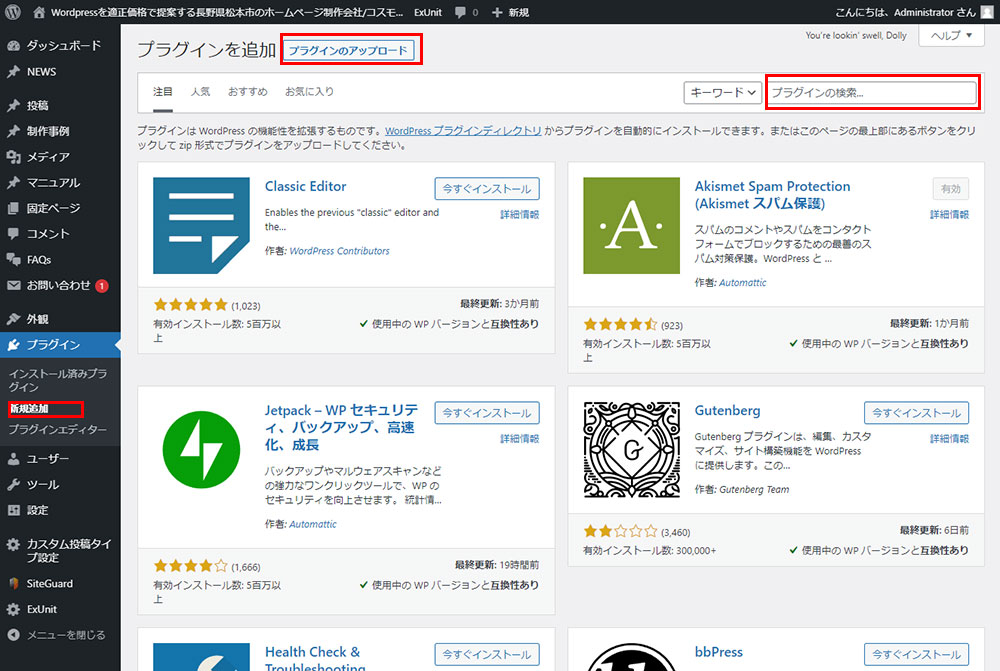Switch to the 人気 tab

point(200,91)
